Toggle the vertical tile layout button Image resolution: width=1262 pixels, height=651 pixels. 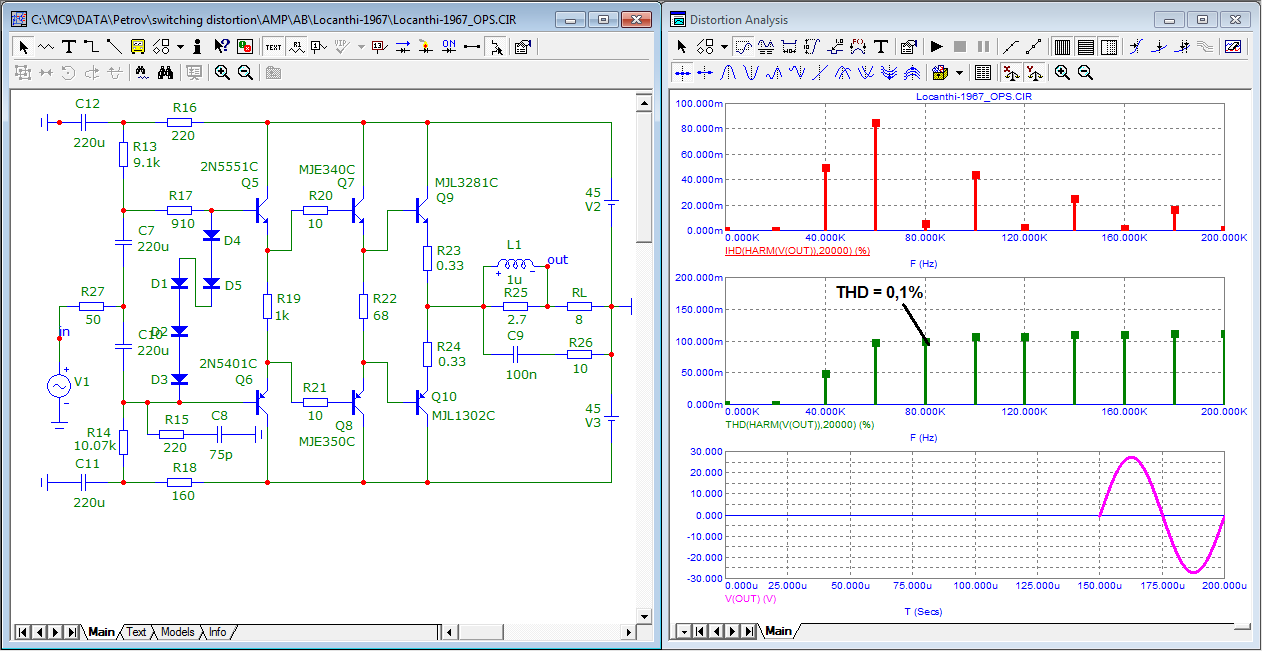click(1062, 46)
